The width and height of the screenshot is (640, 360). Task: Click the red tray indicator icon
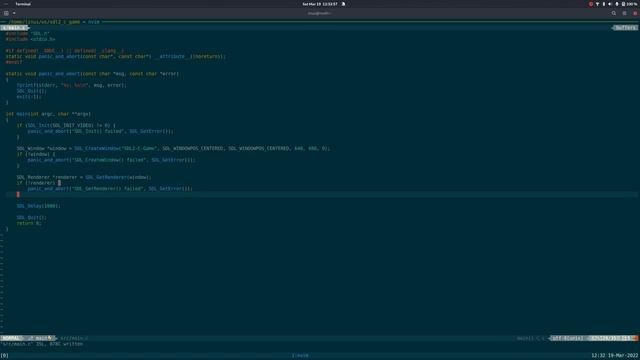click(591, 4)
